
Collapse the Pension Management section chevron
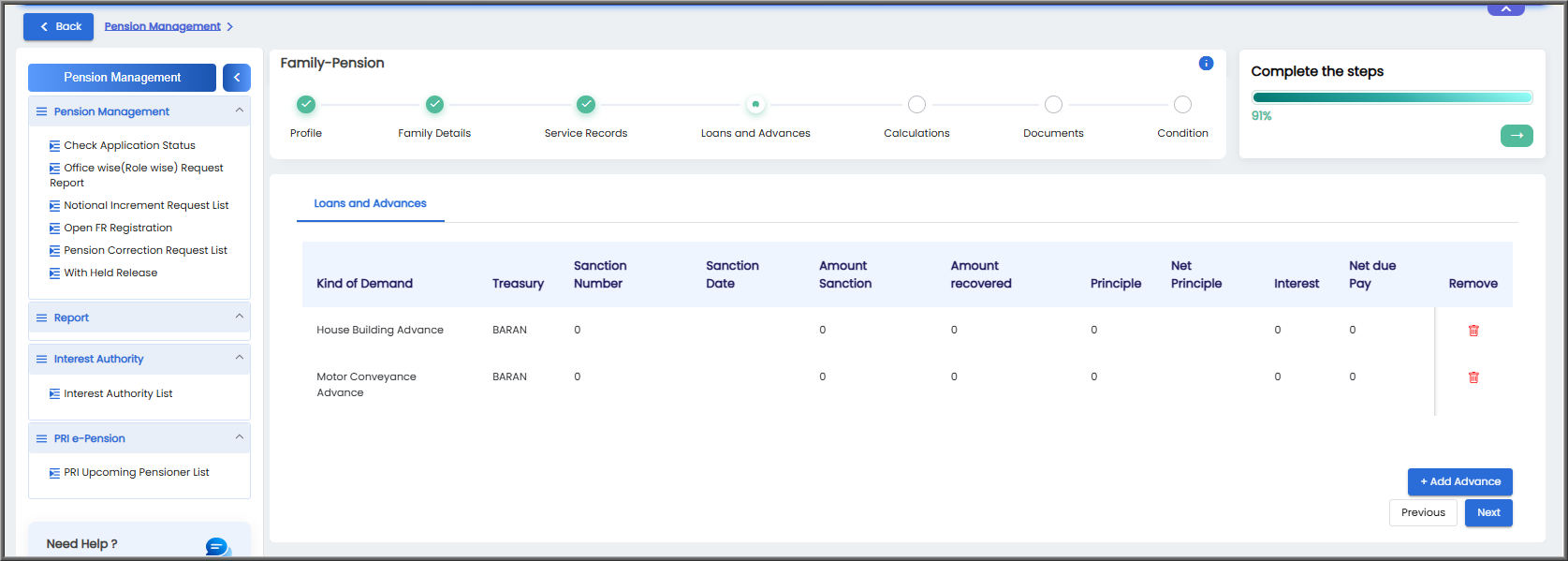(x=239, y=111)
